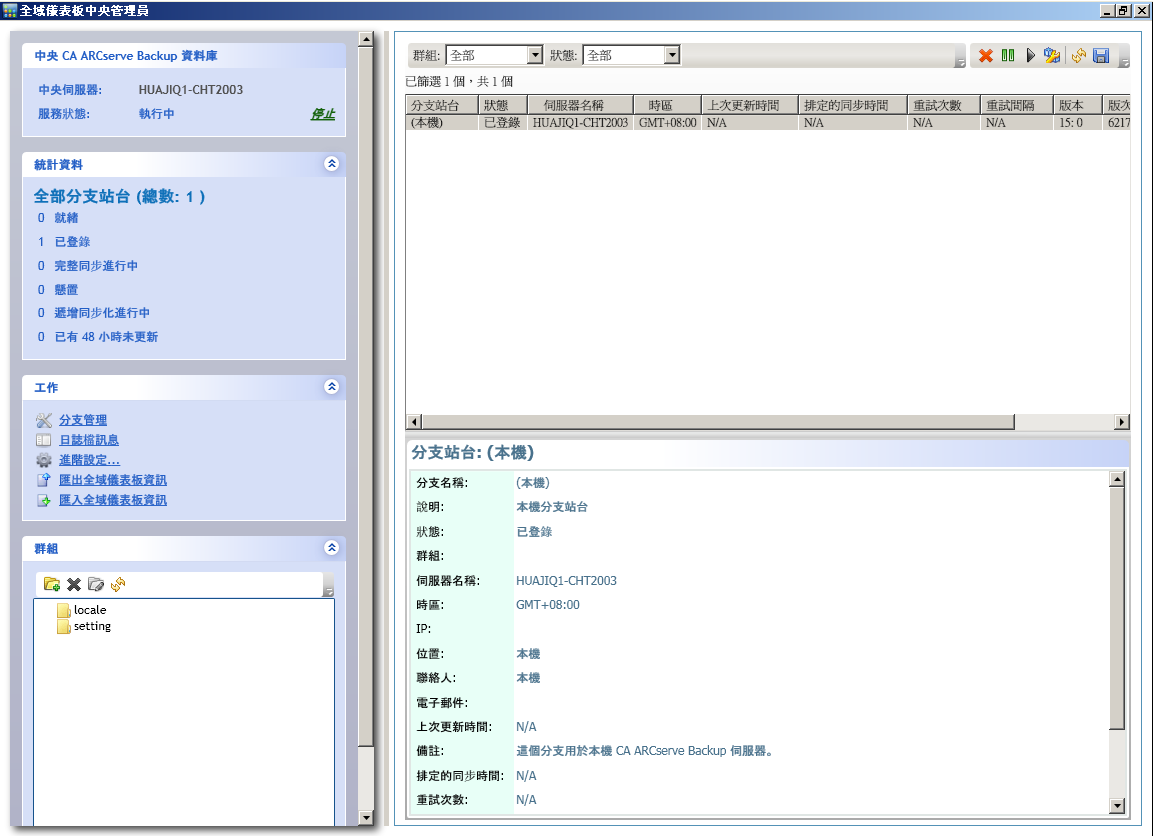Open 進階設定... link
1153x836 pixels.
89,460
